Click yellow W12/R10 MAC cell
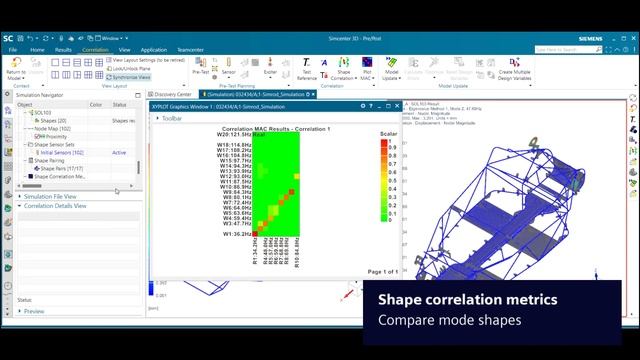Screen dimensions: 640x360 point(297,176)
